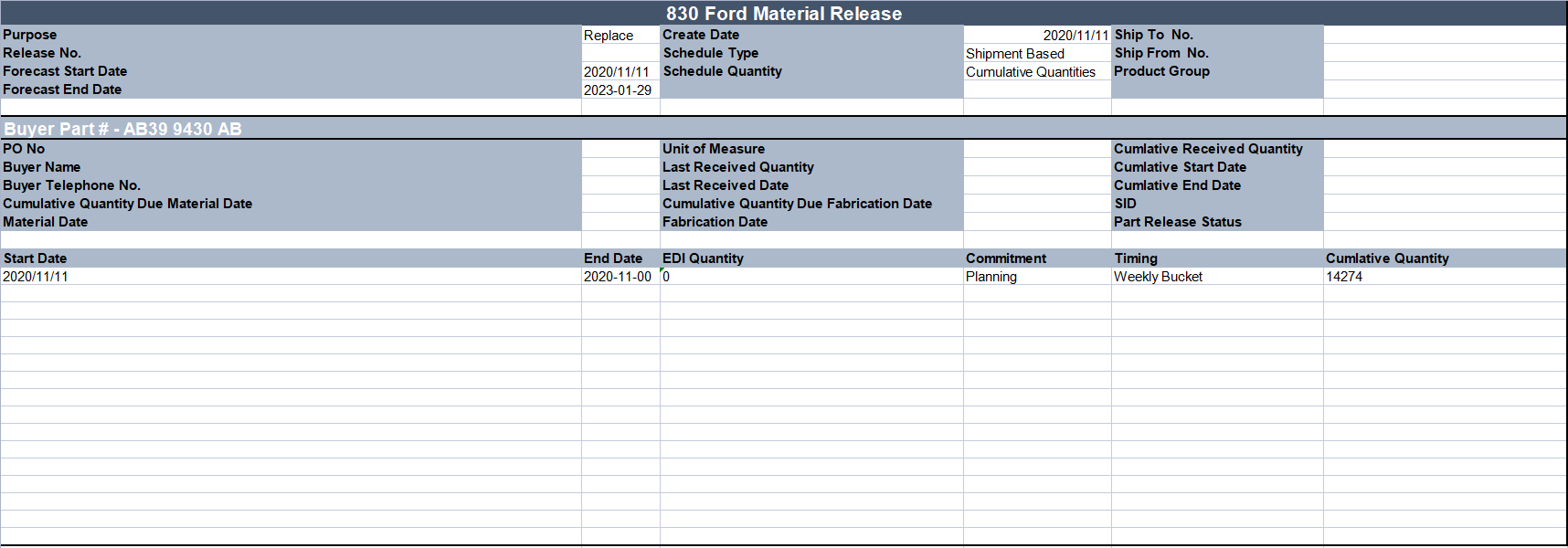
Task: Select the 'Cumlative Received Quantity' label
Action: coord(1217,149)
